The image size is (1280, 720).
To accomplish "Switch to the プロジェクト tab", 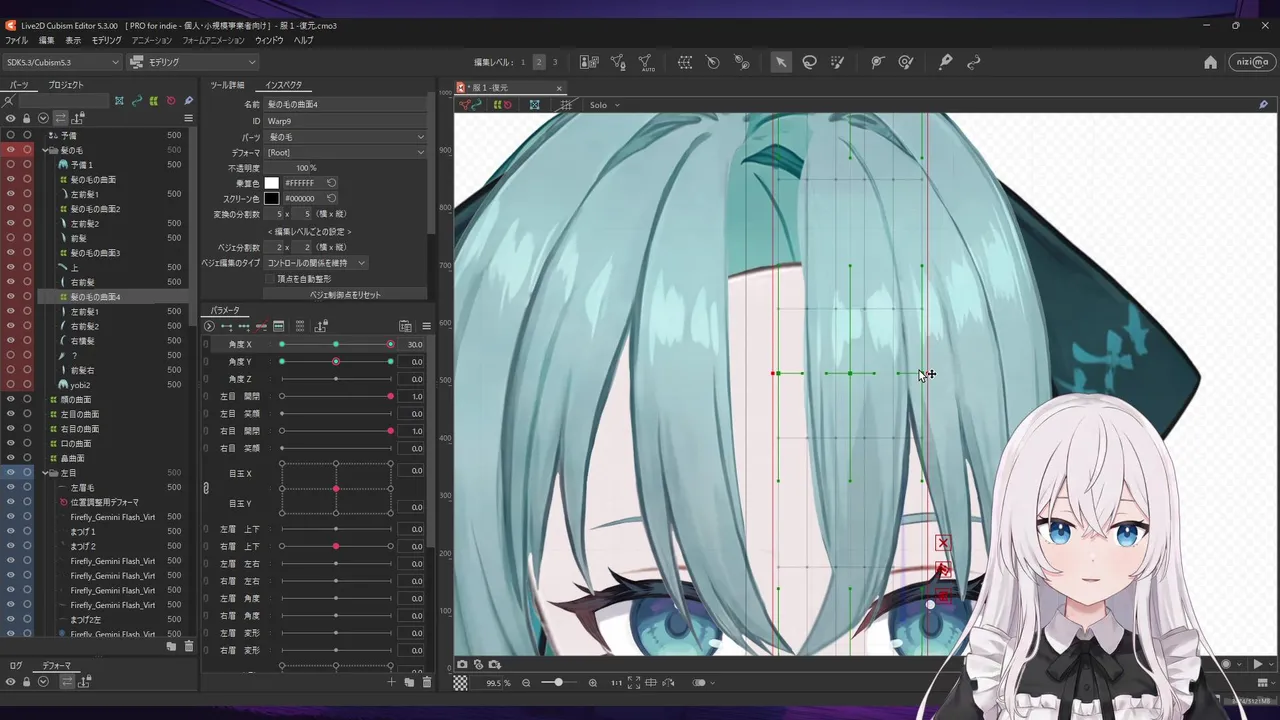I will (x=66, y=85).
